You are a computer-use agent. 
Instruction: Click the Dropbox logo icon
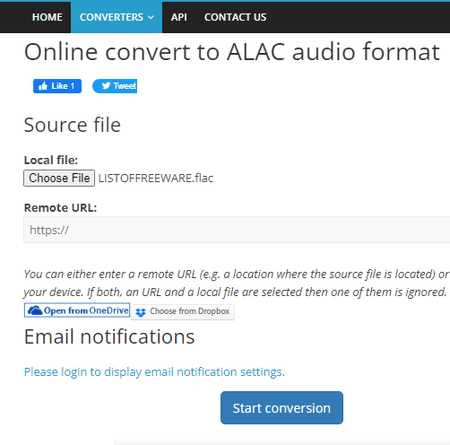pyautogui.click(x=141, y=312)
